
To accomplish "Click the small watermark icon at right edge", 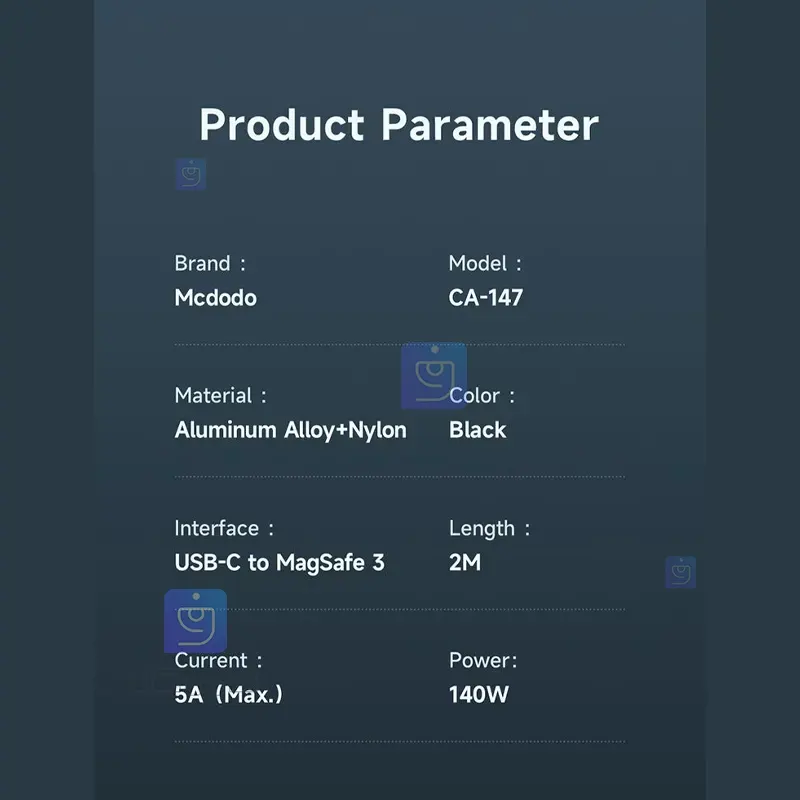I will tap(680, 572).
